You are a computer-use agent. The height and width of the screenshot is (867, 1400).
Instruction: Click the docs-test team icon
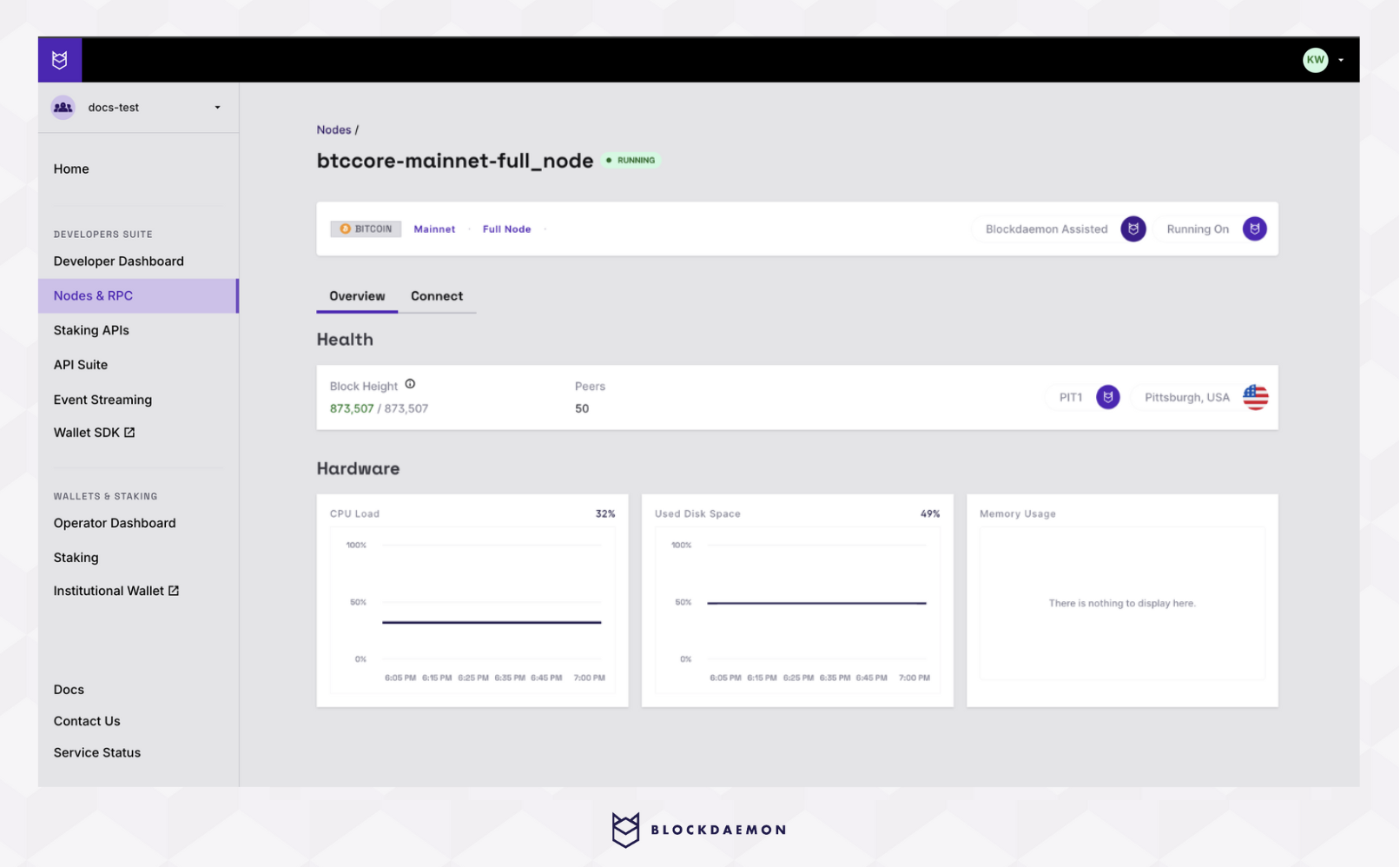tap(63, 108)
